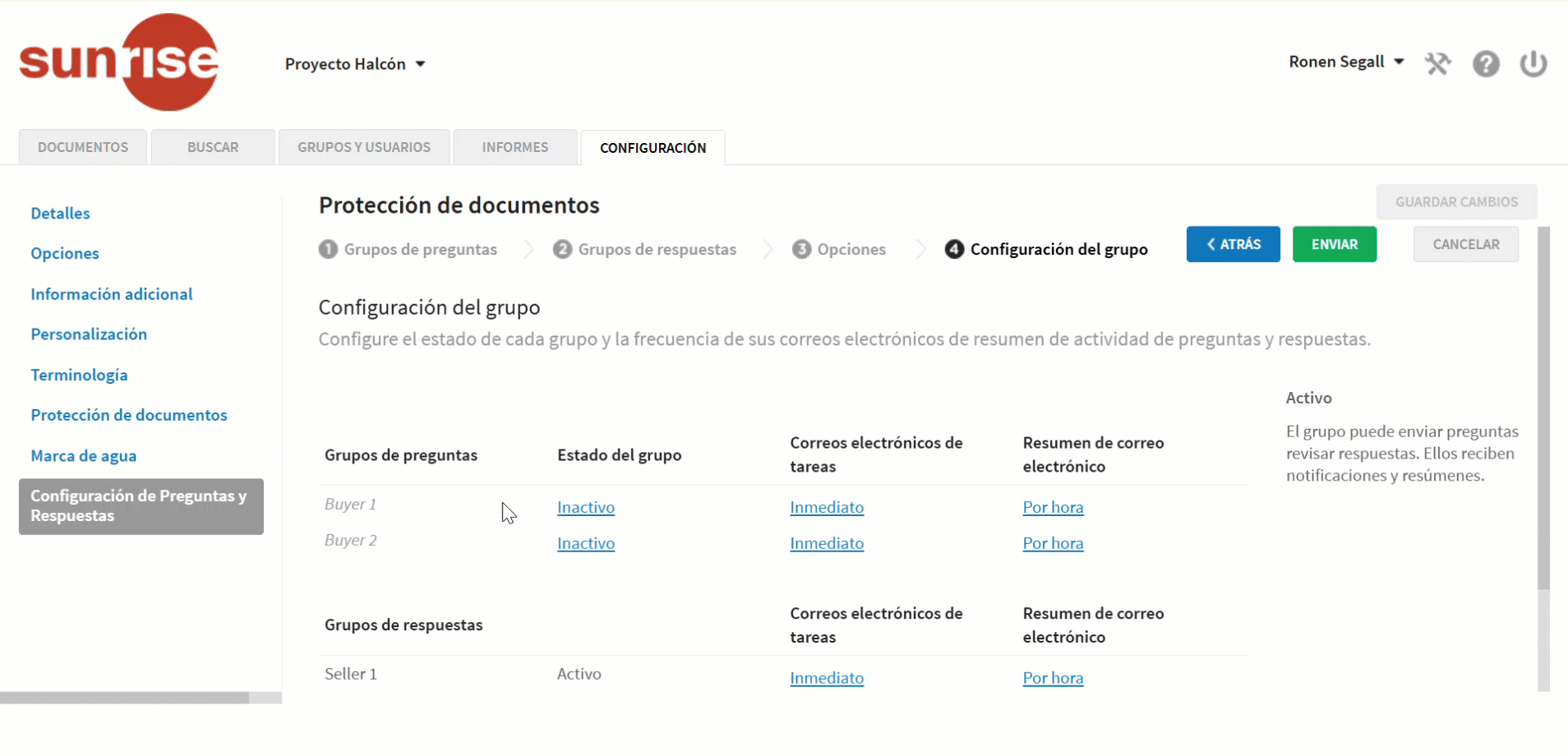
Task: Change Seller 1 Inmediato task email setting
Action: tap(827, 679)
